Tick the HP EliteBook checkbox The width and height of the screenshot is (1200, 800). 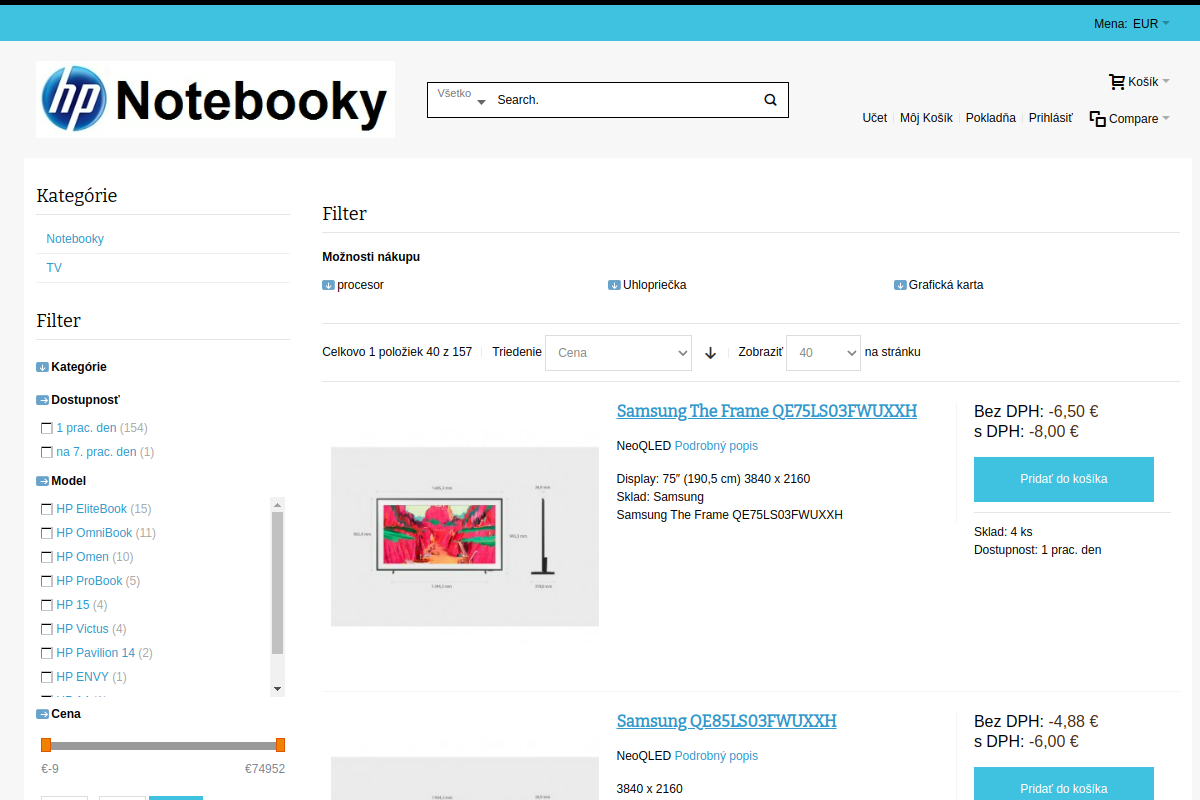pos(46,509)
